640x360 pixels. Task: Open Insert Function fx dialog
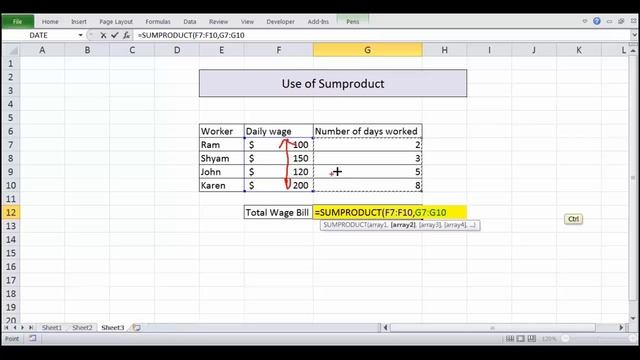click(127, 36)
